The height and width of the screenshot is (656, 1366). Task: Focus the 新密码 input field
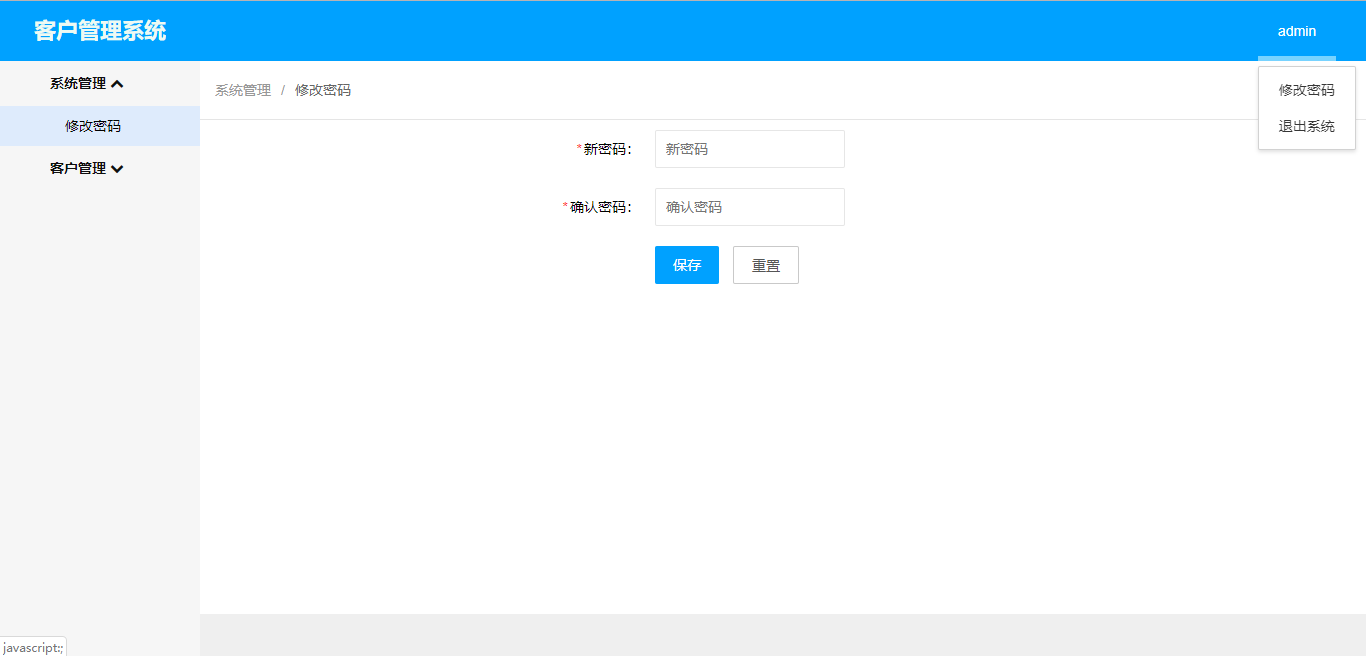point(749,149)
